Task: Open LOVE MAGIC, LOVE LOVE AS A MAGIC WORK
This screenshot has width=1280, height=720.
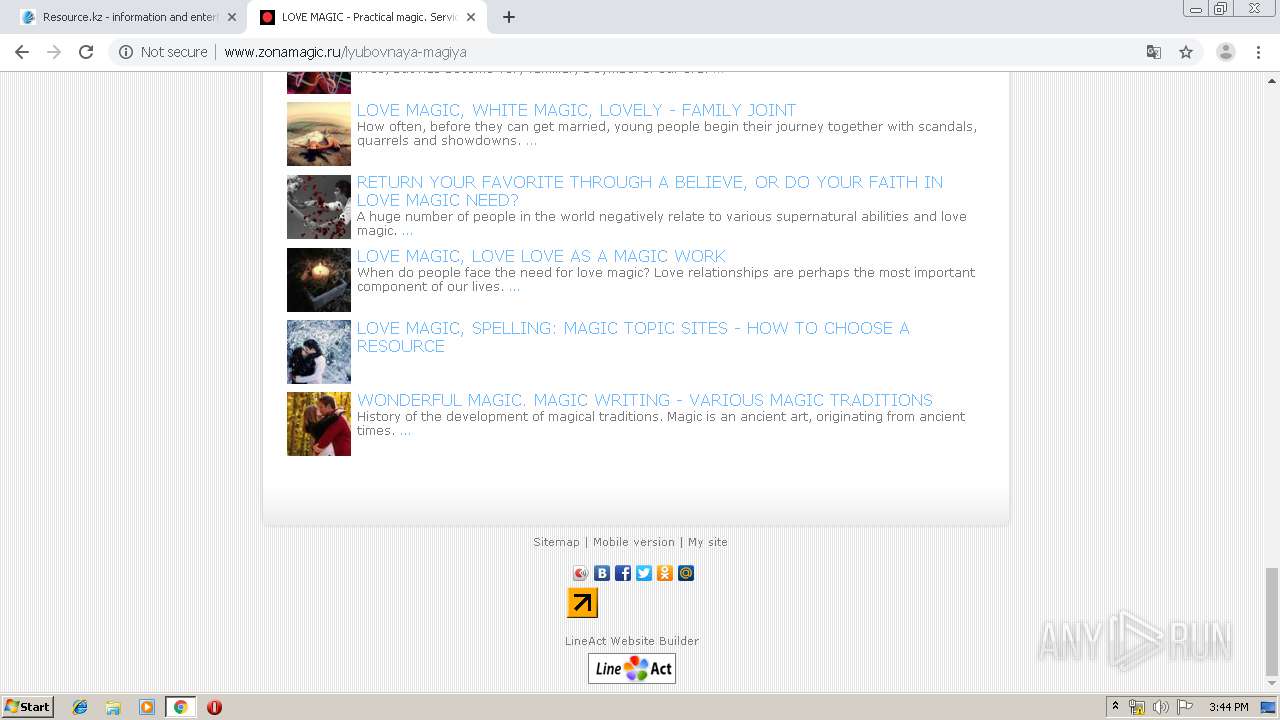Action: tap(541, 256)
